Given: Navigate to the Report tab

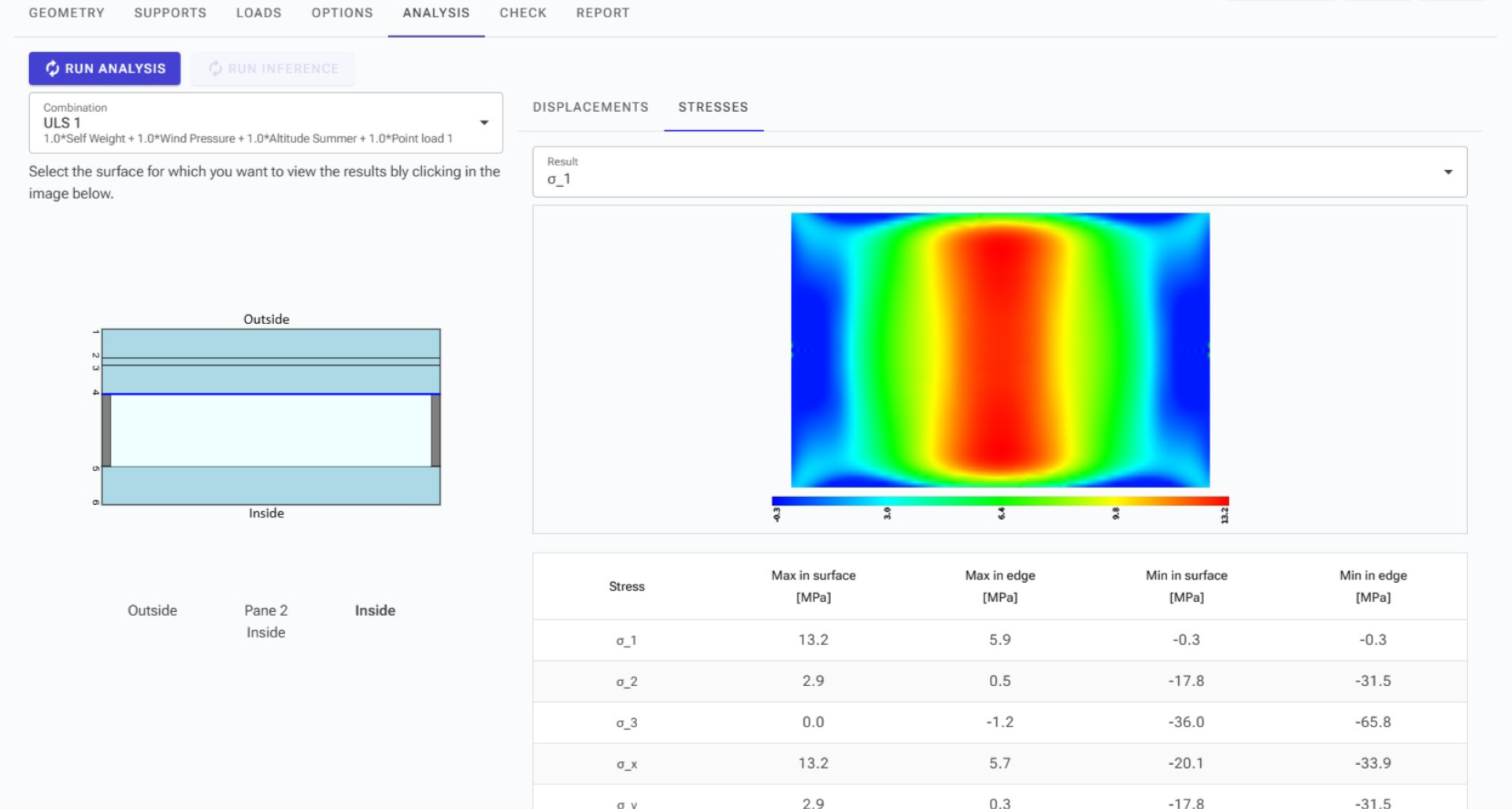Looking at the screenshot, I should (602, 13).
